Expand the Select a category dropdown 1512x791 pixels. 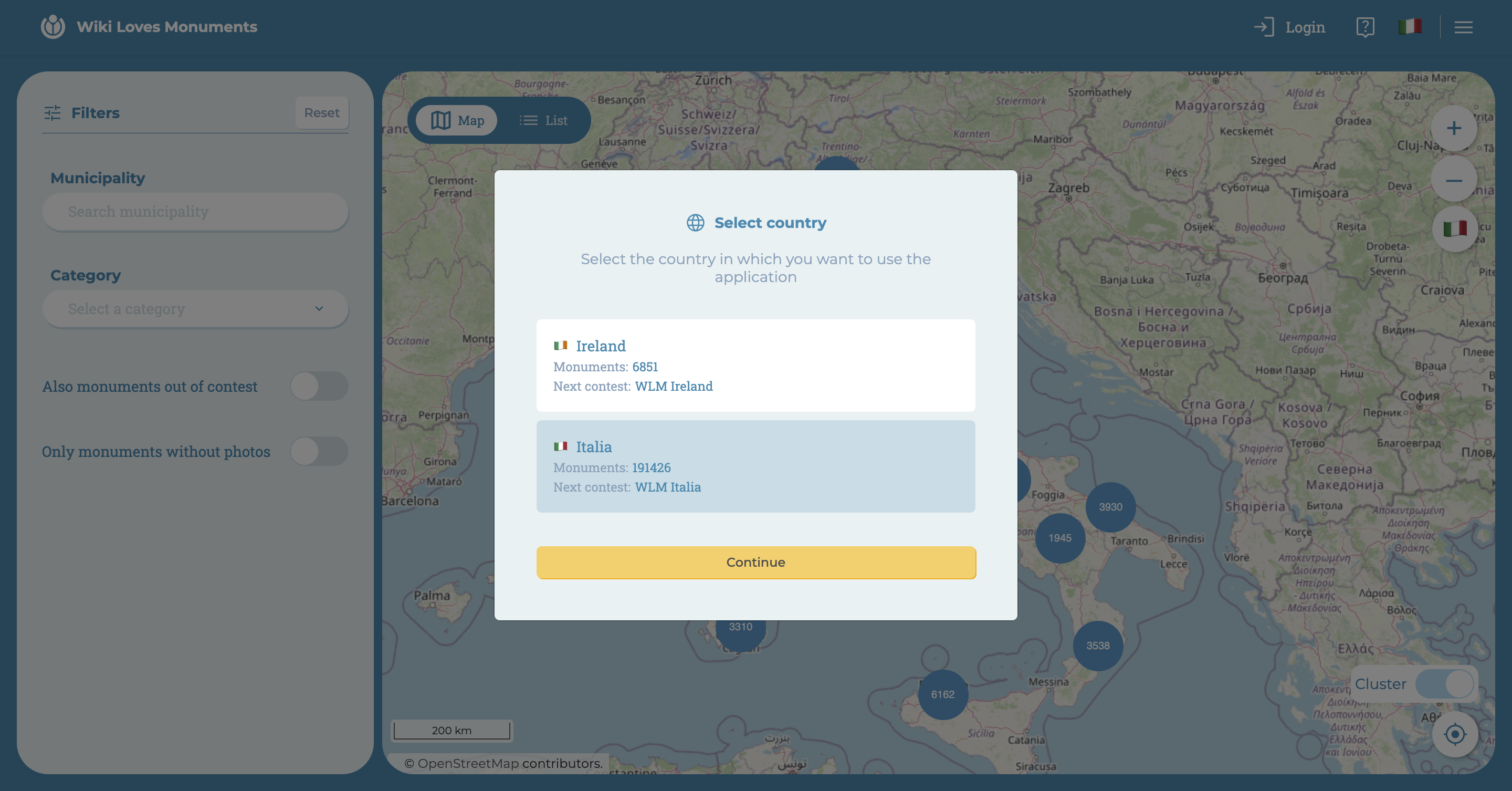195,309
